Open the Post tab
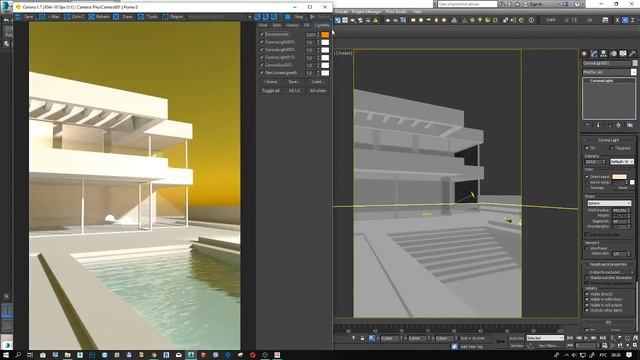This screenshot has height=360, width=640. click(263, 25)
